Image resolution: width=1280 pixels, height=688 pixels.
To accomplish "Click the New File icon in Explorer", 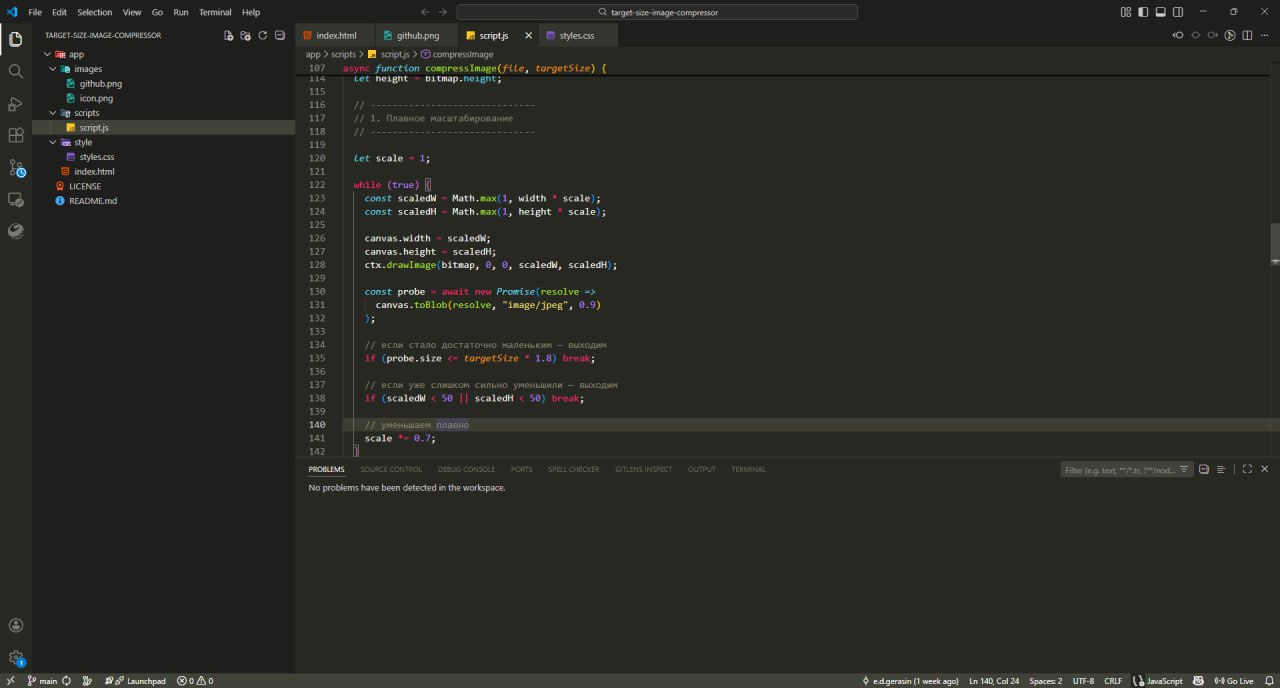I will click(229, 35).
